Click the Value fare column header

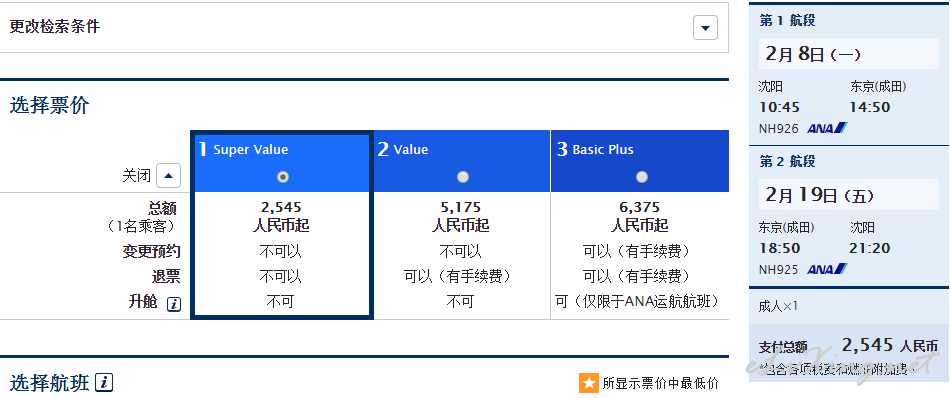point(462,161)
